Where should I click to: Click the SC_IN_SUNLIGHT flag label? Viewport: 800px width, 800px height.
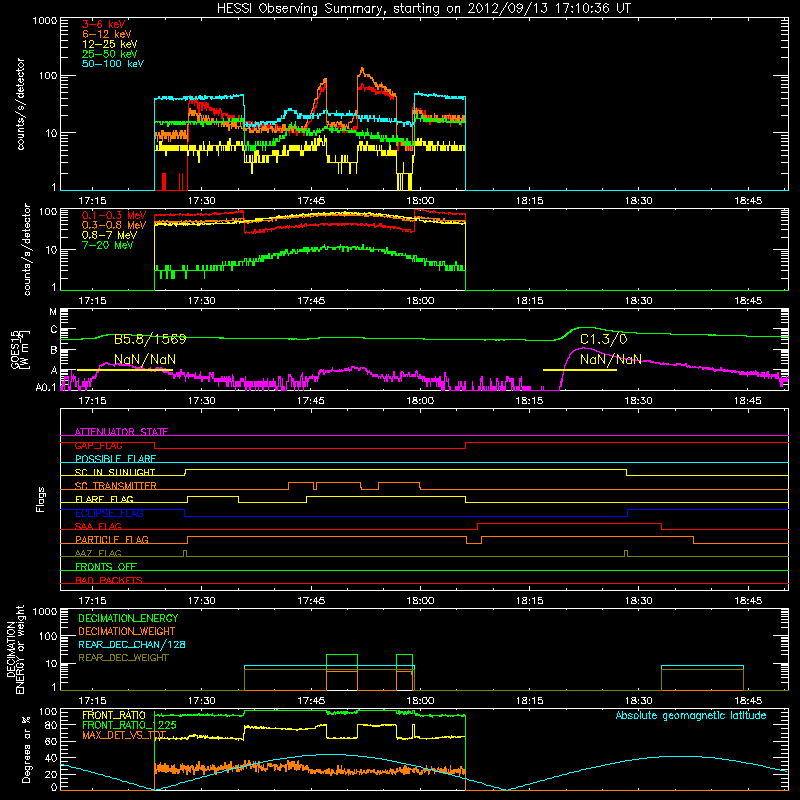coord(115,472)
